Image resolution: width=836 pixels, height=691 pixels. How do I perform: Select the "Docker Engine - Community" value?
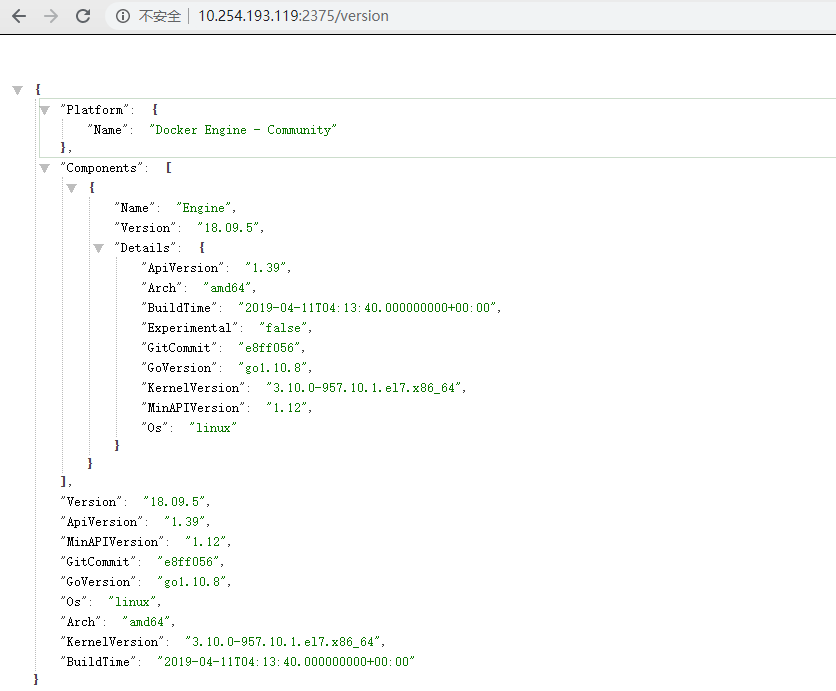[243, 130]
